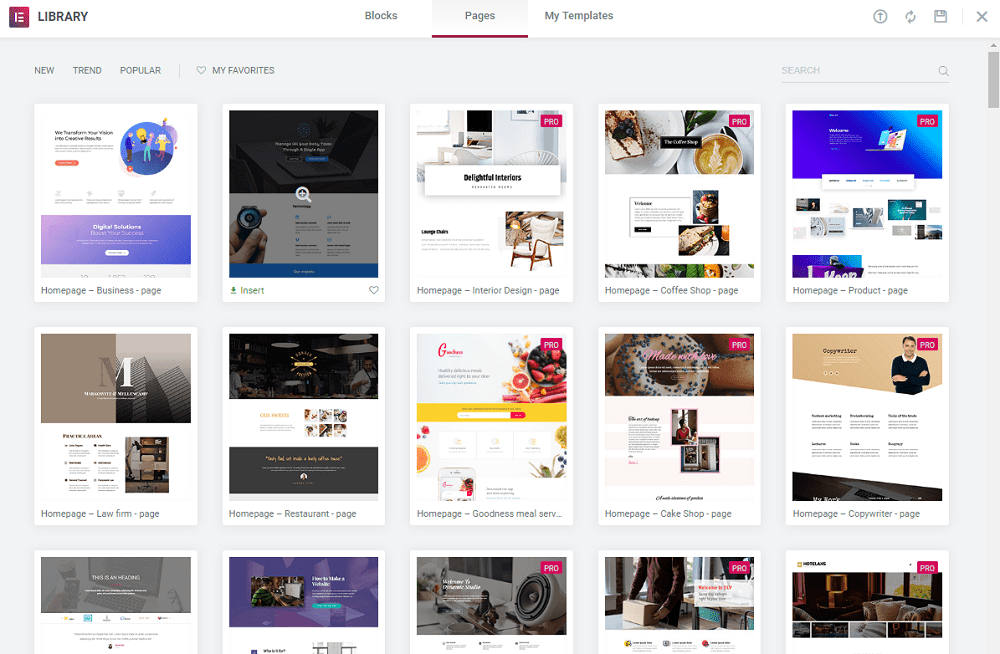Click PRO badge on Copywriter template
The height and width of the screenshot is (654, 1000).
pyautogui.click(x=927, y=345)
